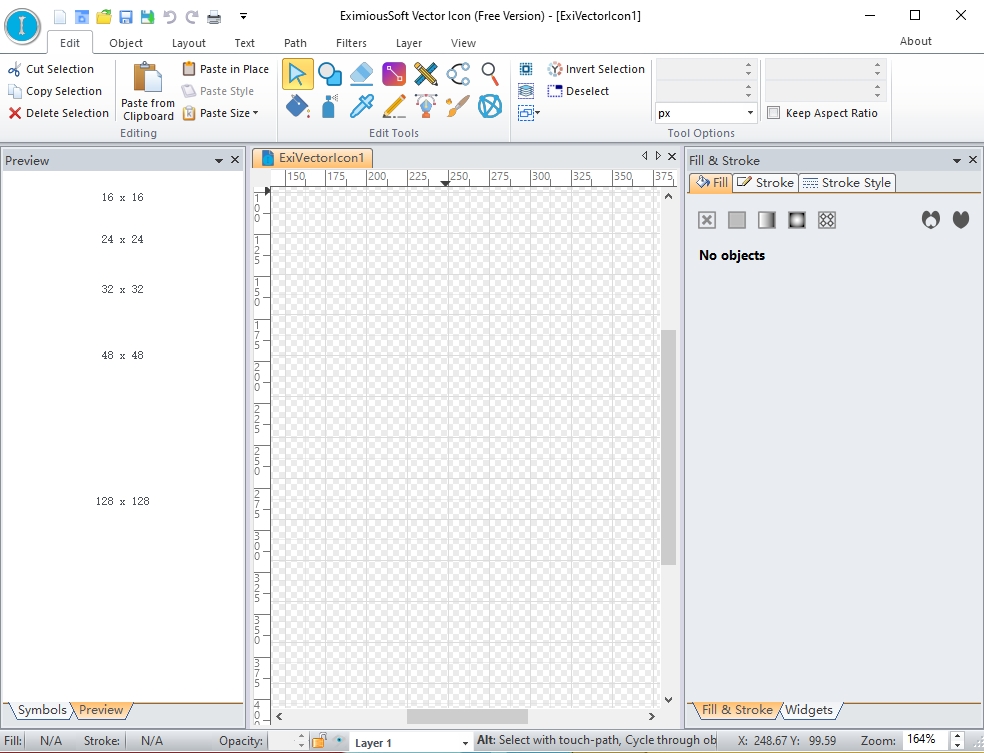Click Invert Selection button
The image size is (984, 753).
coord(596,69)
